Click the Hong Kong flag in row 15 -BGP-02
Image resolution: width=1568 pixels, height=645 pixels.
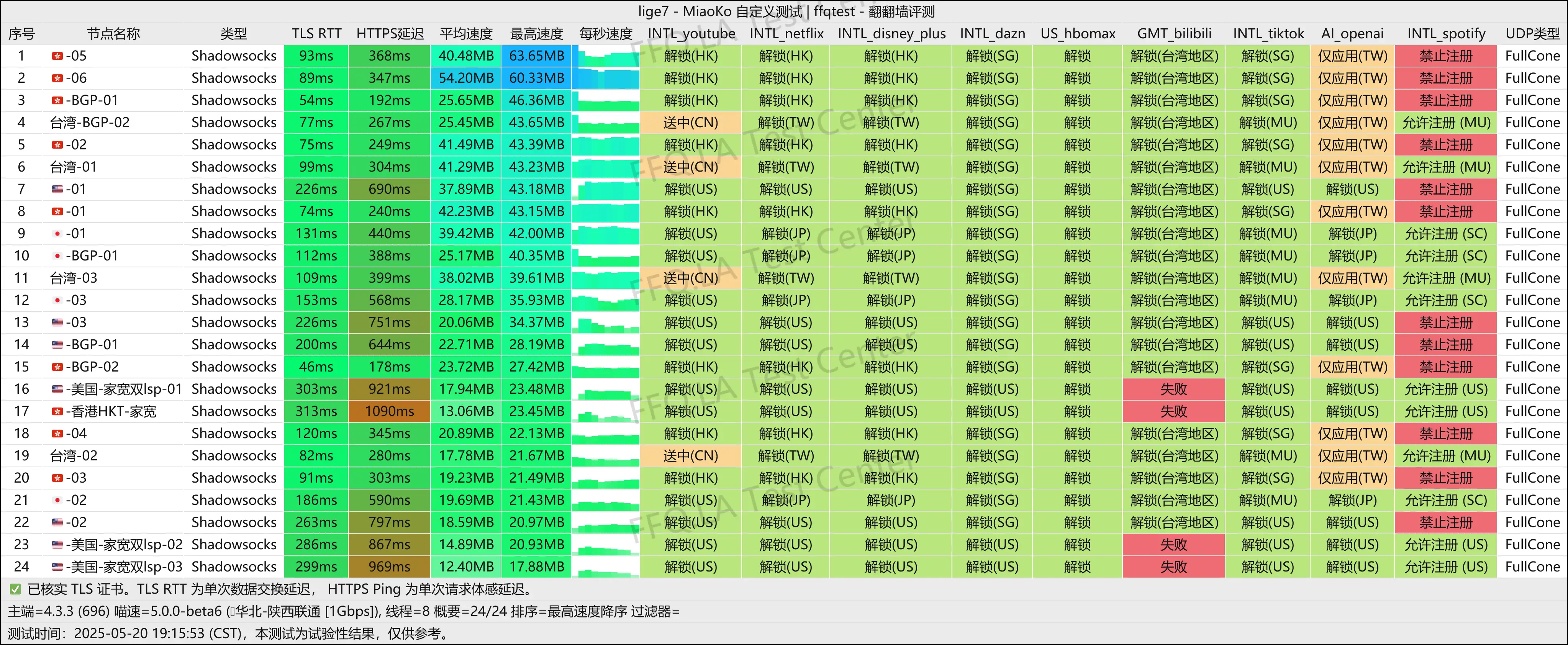click(57, 367)
